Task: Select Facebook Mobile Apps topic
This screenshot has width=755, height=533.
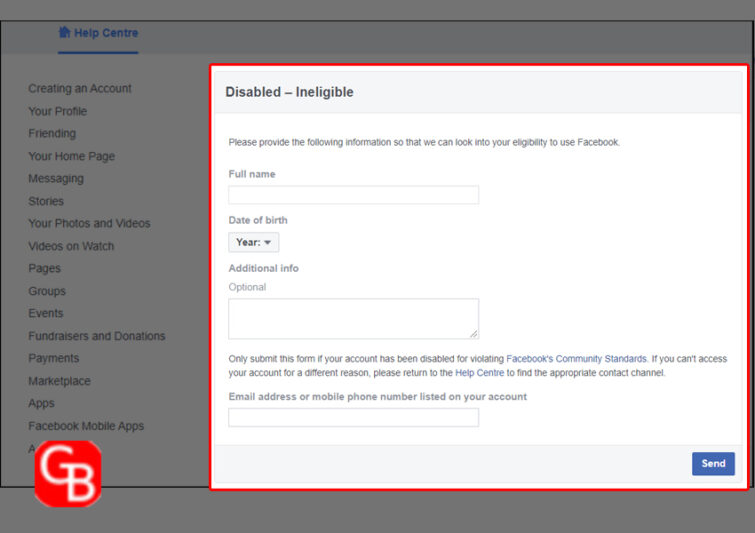Action: click(86, 426)
